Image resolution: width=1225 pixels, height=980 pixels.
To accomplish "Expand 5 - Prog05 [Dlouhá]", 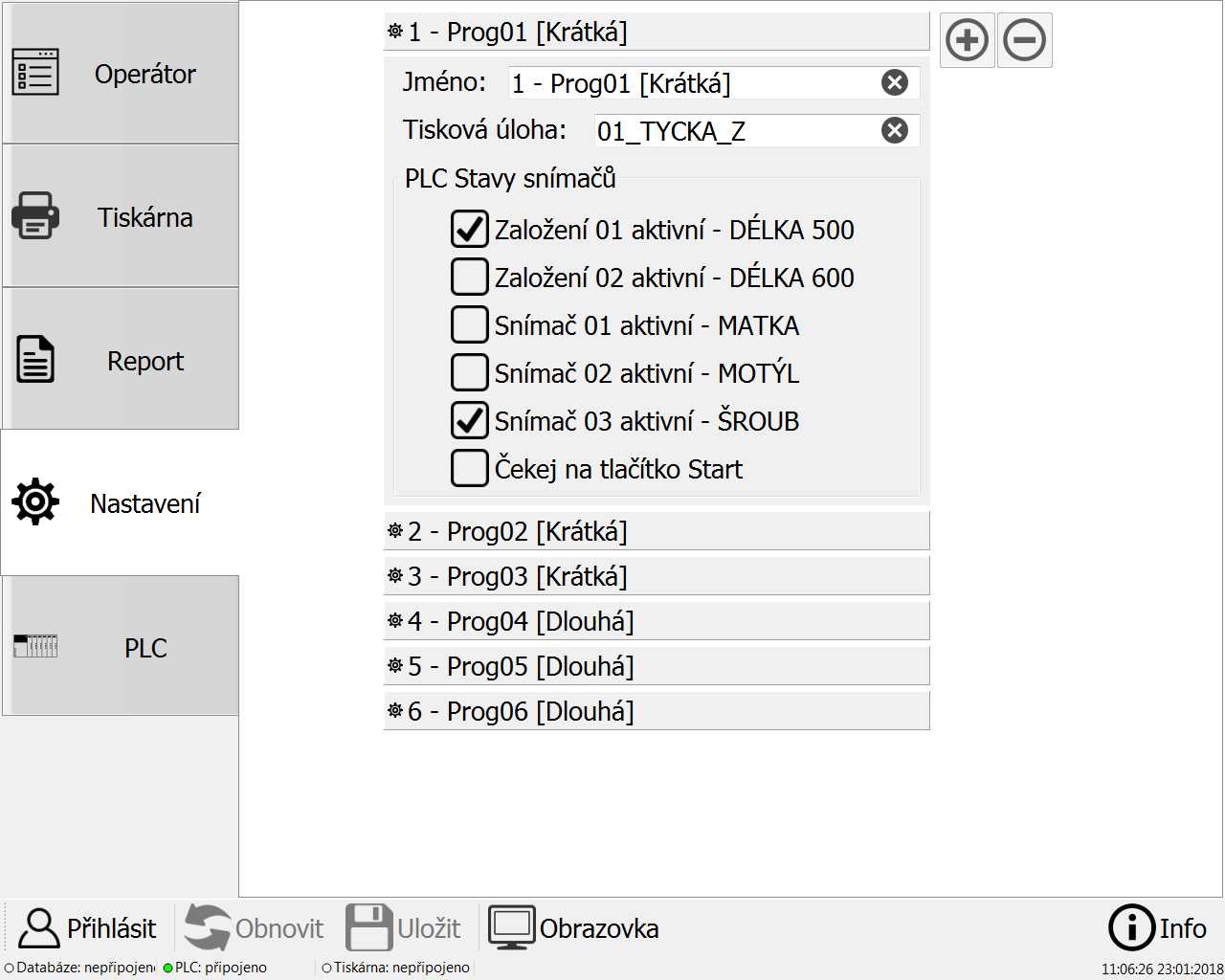I will coord(657,666).
